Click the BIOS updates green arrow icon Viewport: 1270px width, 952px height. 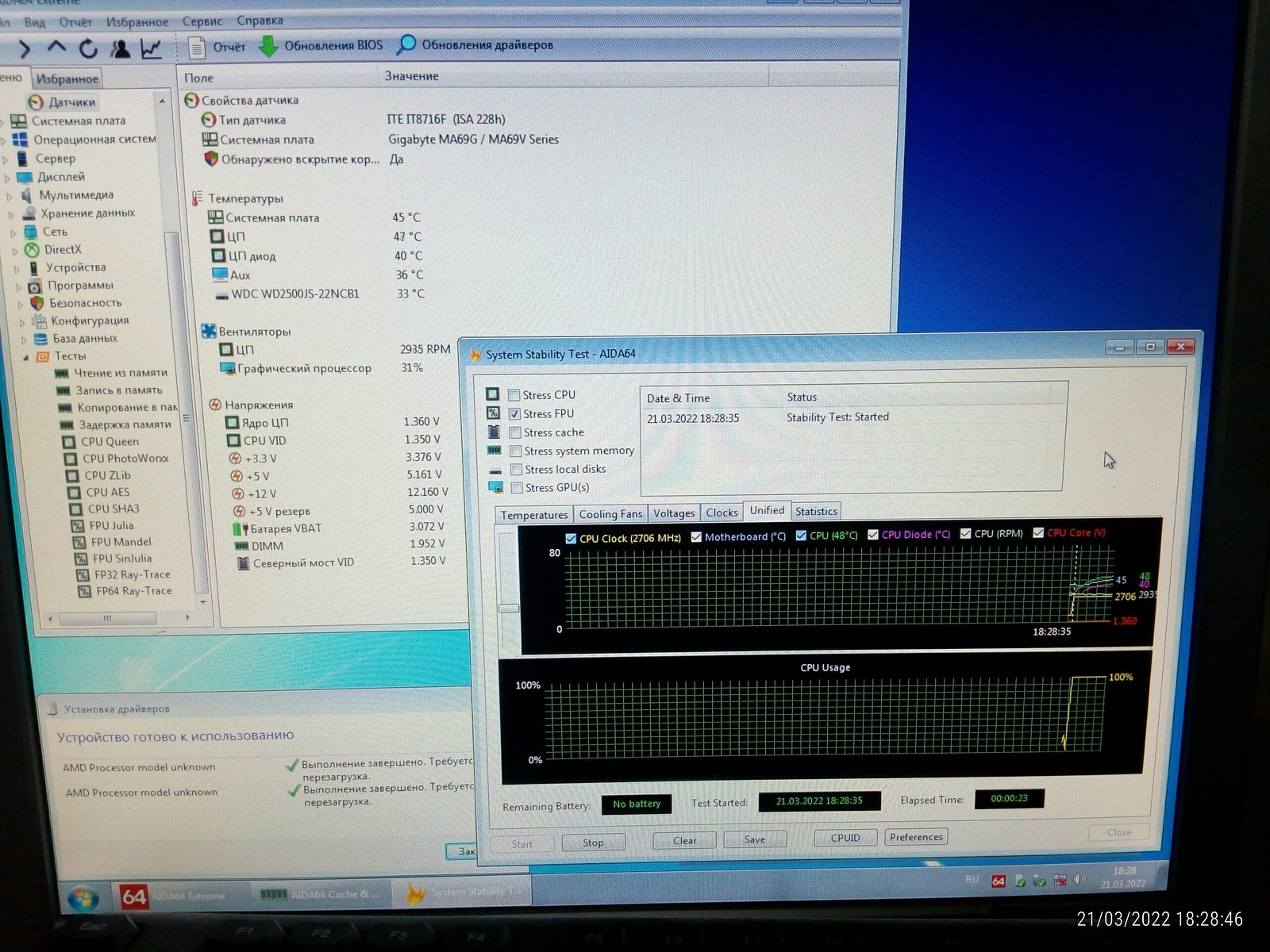pos(269,46)
